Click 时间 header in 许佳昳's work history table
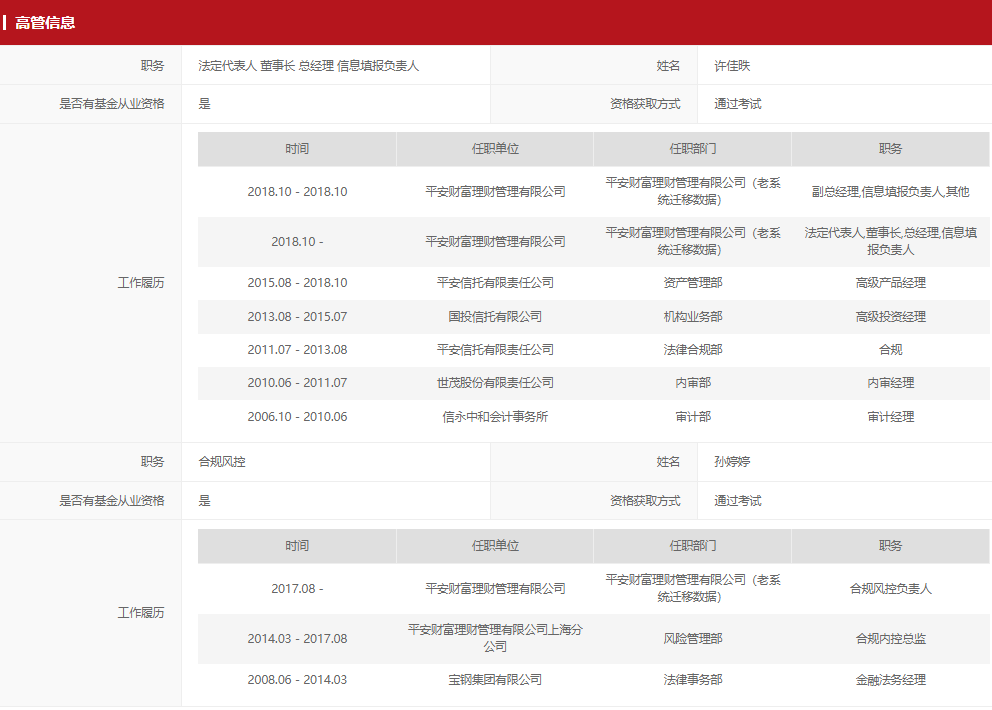 297,149
